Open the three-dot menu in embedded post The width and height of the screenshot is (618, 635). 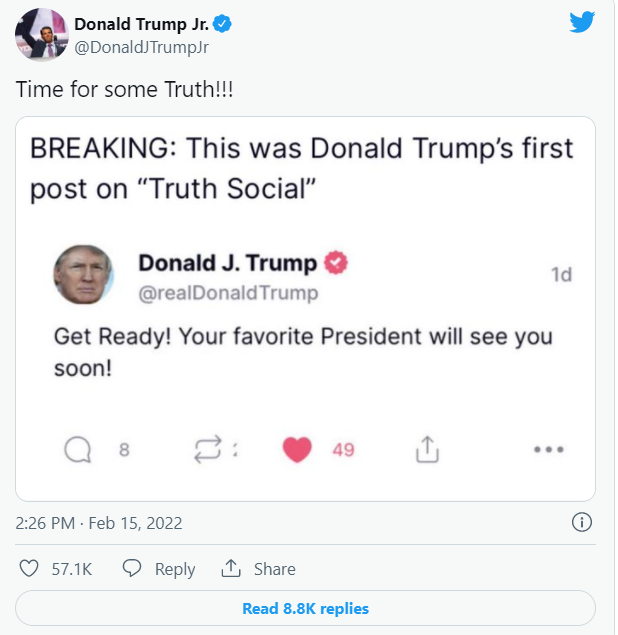point(549,449)
